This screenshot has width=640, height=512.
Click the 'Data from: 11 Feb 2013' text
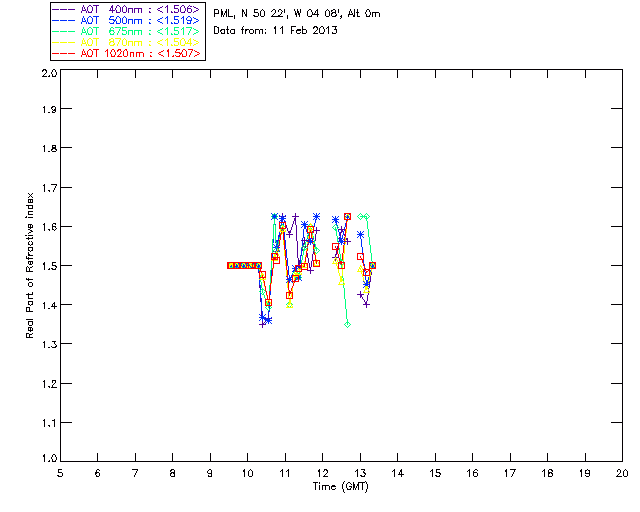coord(276,31)
